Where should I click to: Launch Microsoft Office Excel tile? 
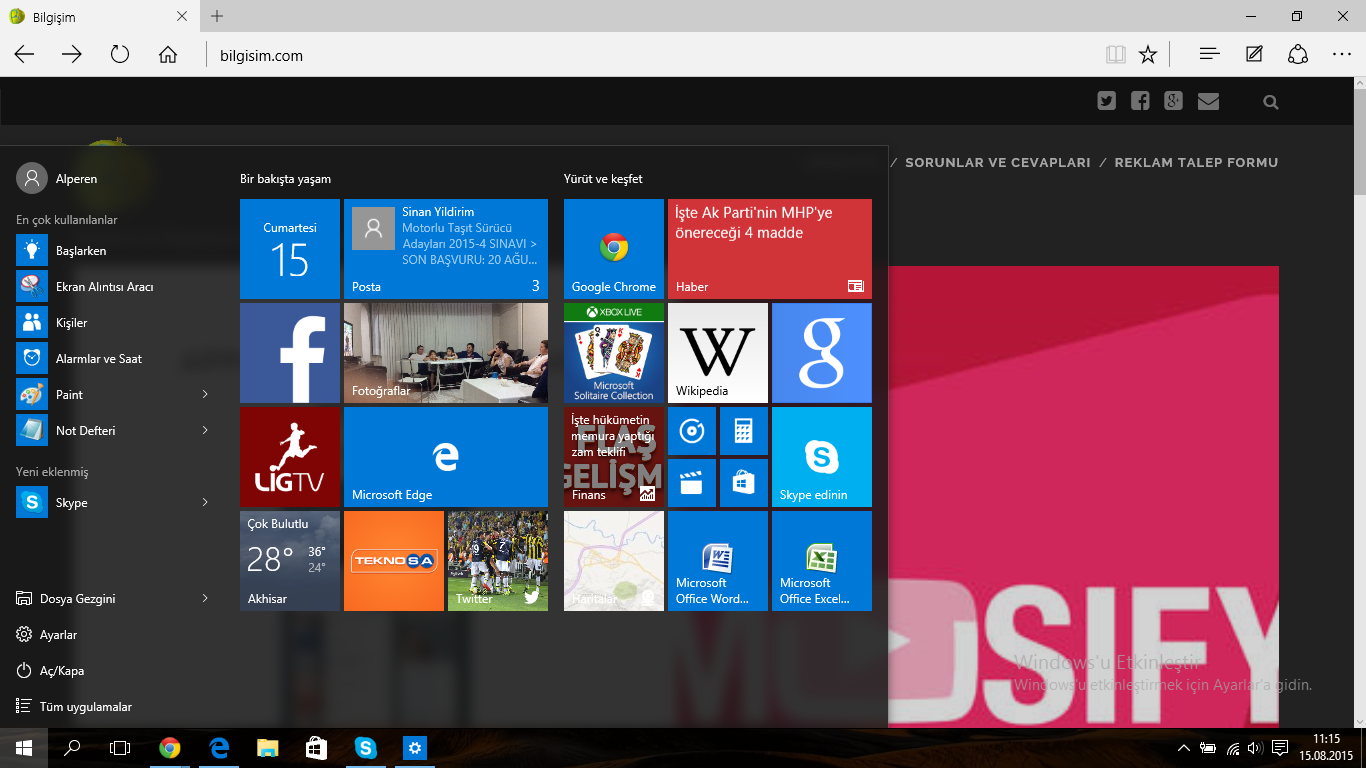(822, 561)
